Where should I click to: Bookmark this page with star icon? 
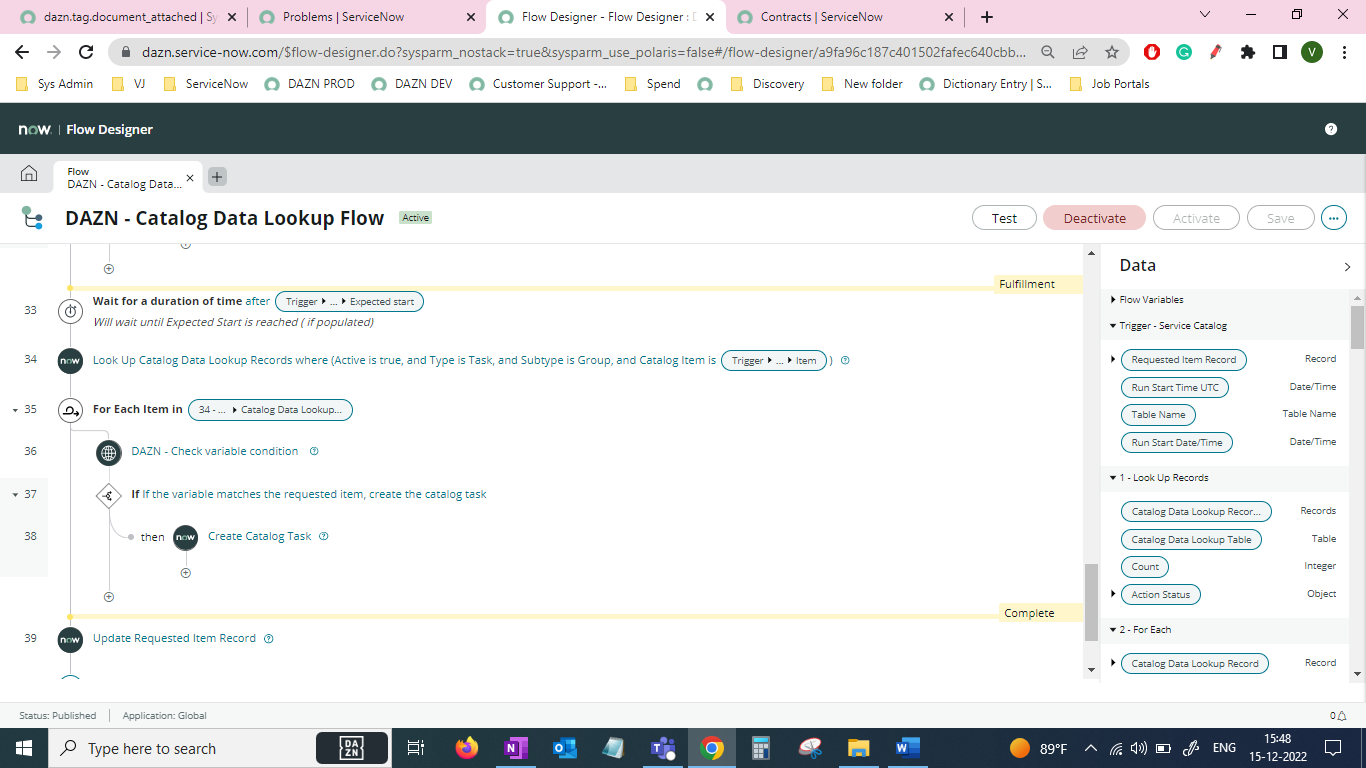(x=1112, y=52)
